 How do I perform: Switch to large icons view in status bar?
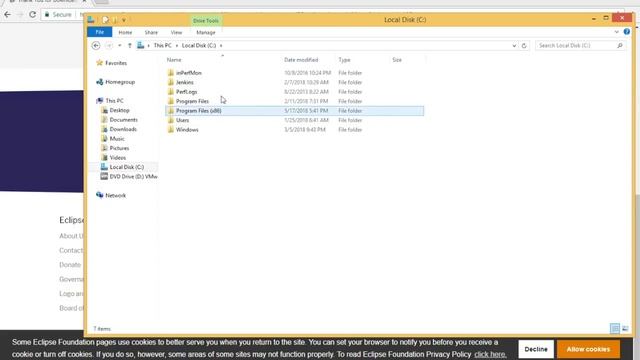tap(625, 329)
